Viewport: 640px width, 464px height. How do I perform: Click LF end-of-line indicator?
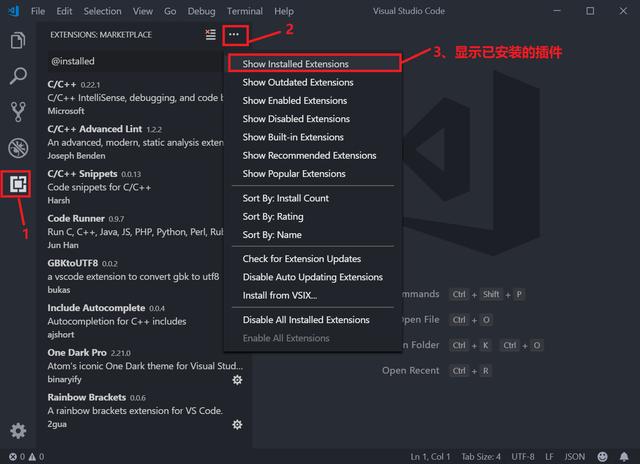pyautogui.click(x=549, y=457)
